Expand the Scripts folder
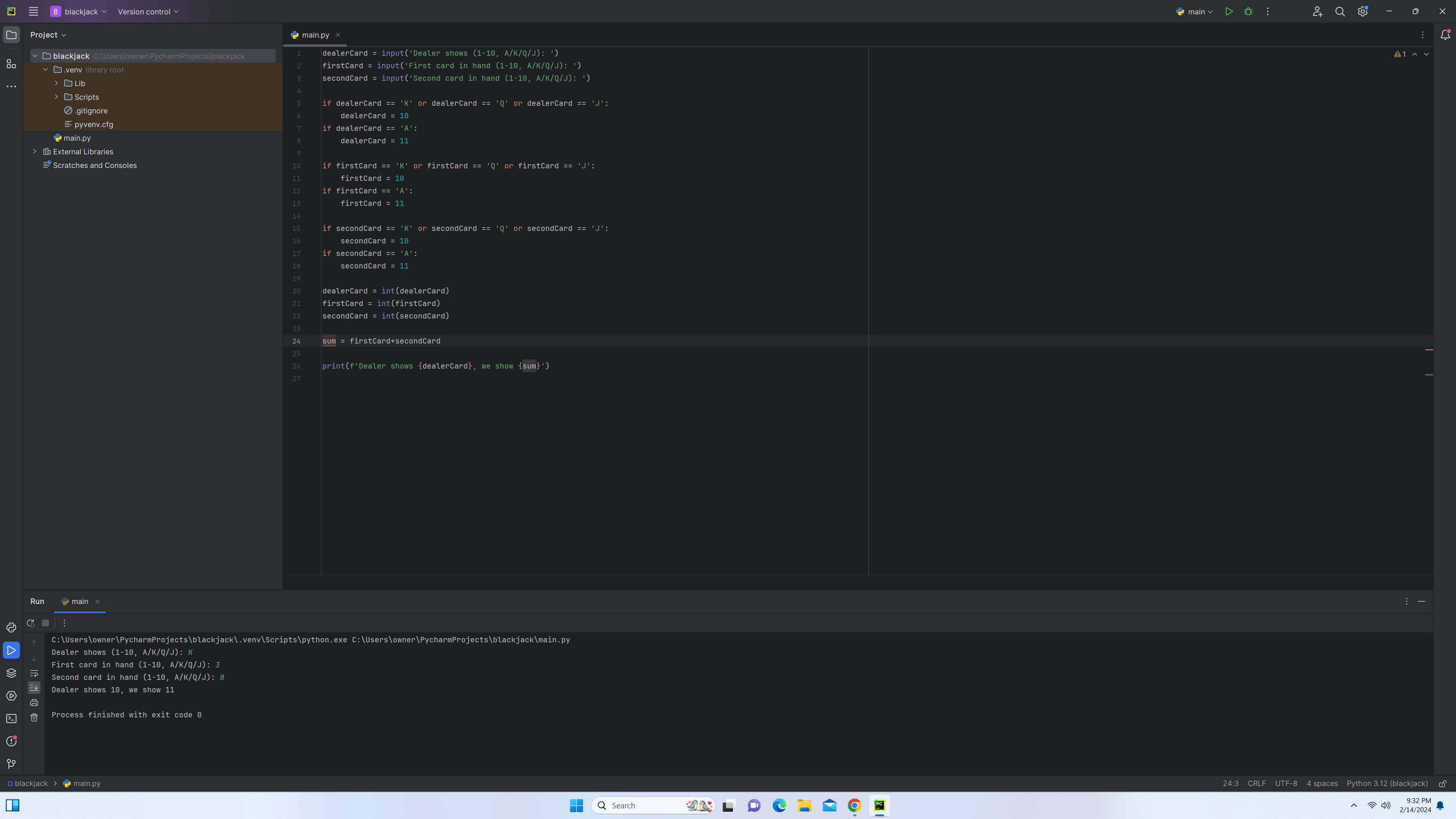This screenshot has width=1456, height=819. point(56,97)
